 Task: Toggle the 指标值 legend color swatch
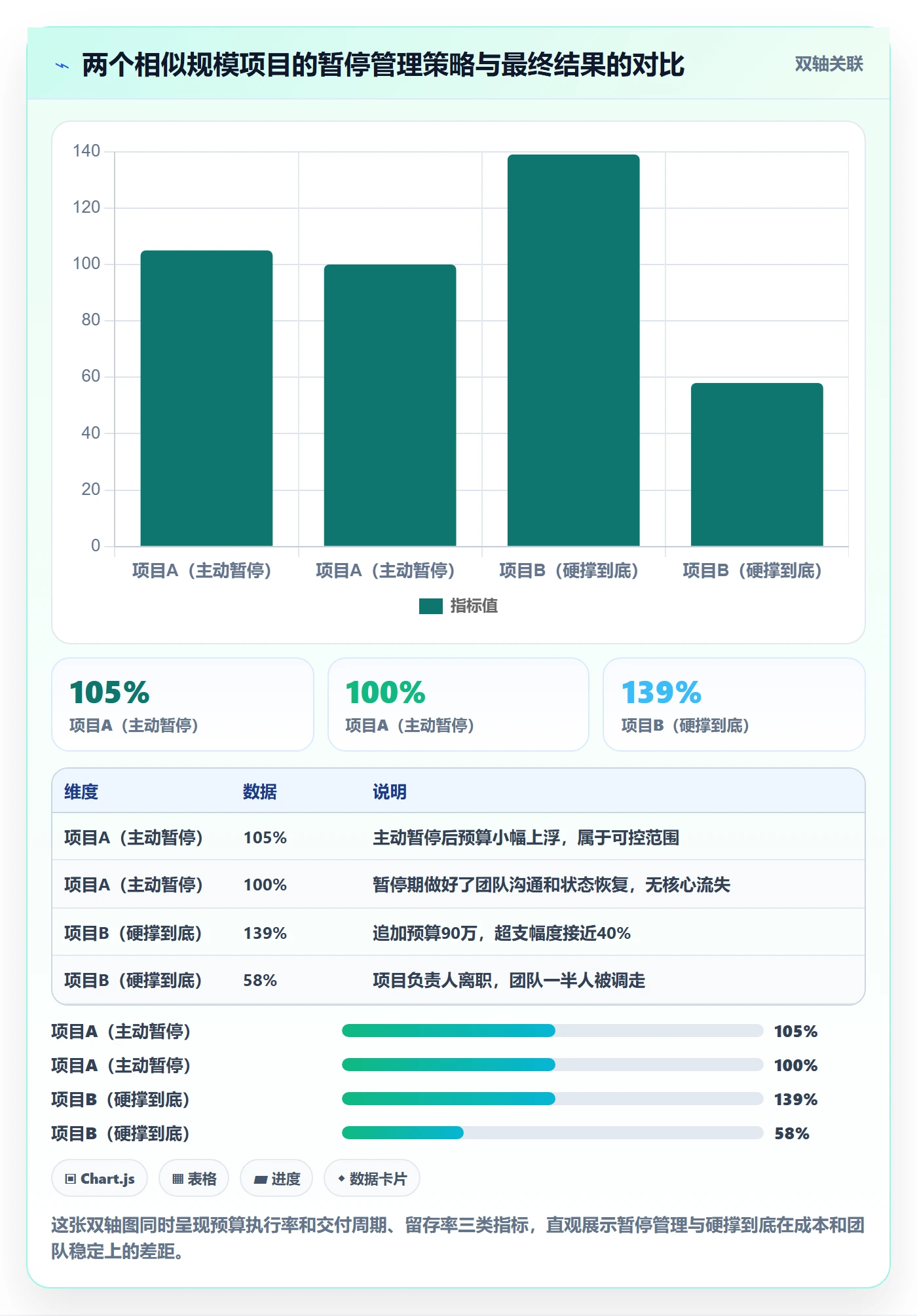point(430,606)
